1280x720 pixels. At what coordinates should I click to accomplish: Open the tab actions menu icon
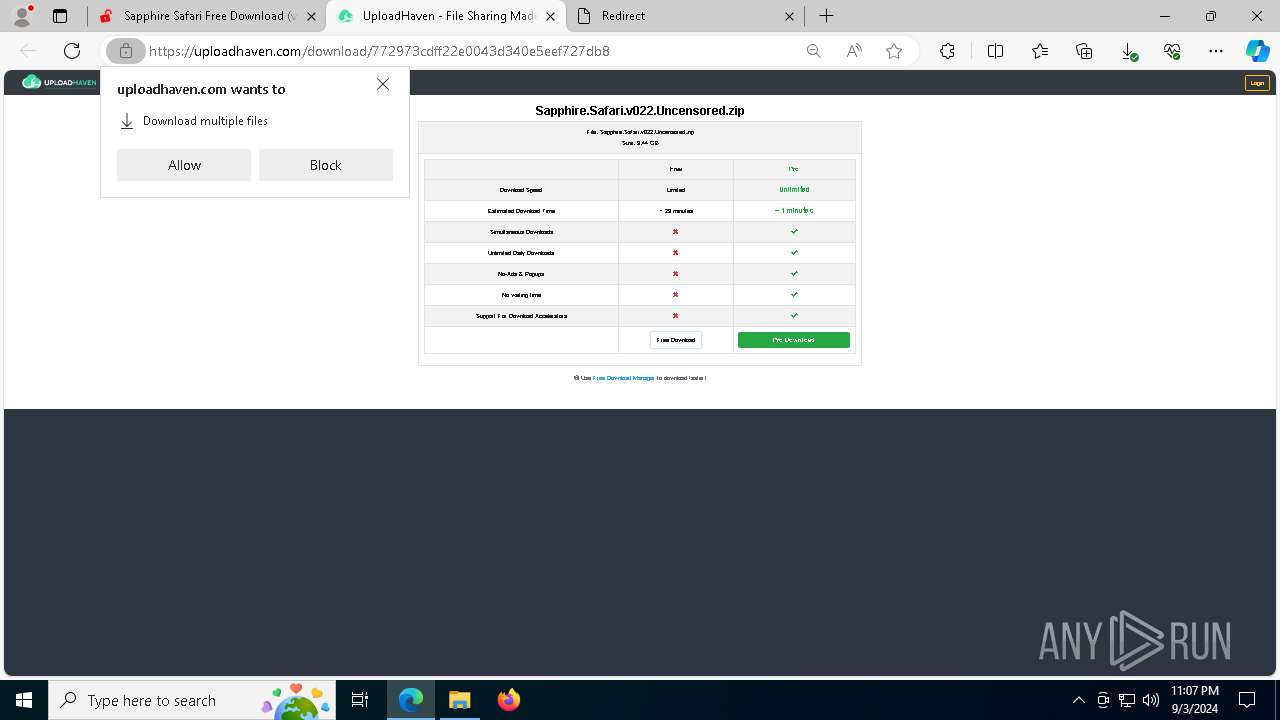(x=60, y=16)
